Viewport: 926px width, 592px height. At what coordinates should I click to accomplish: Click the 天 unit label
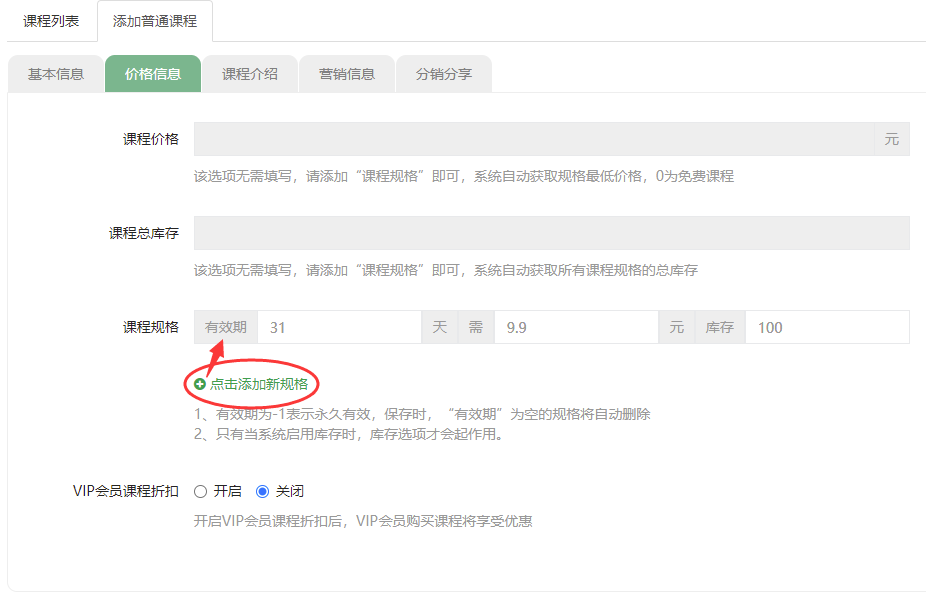pyautogui.click(x=439, y=327)
